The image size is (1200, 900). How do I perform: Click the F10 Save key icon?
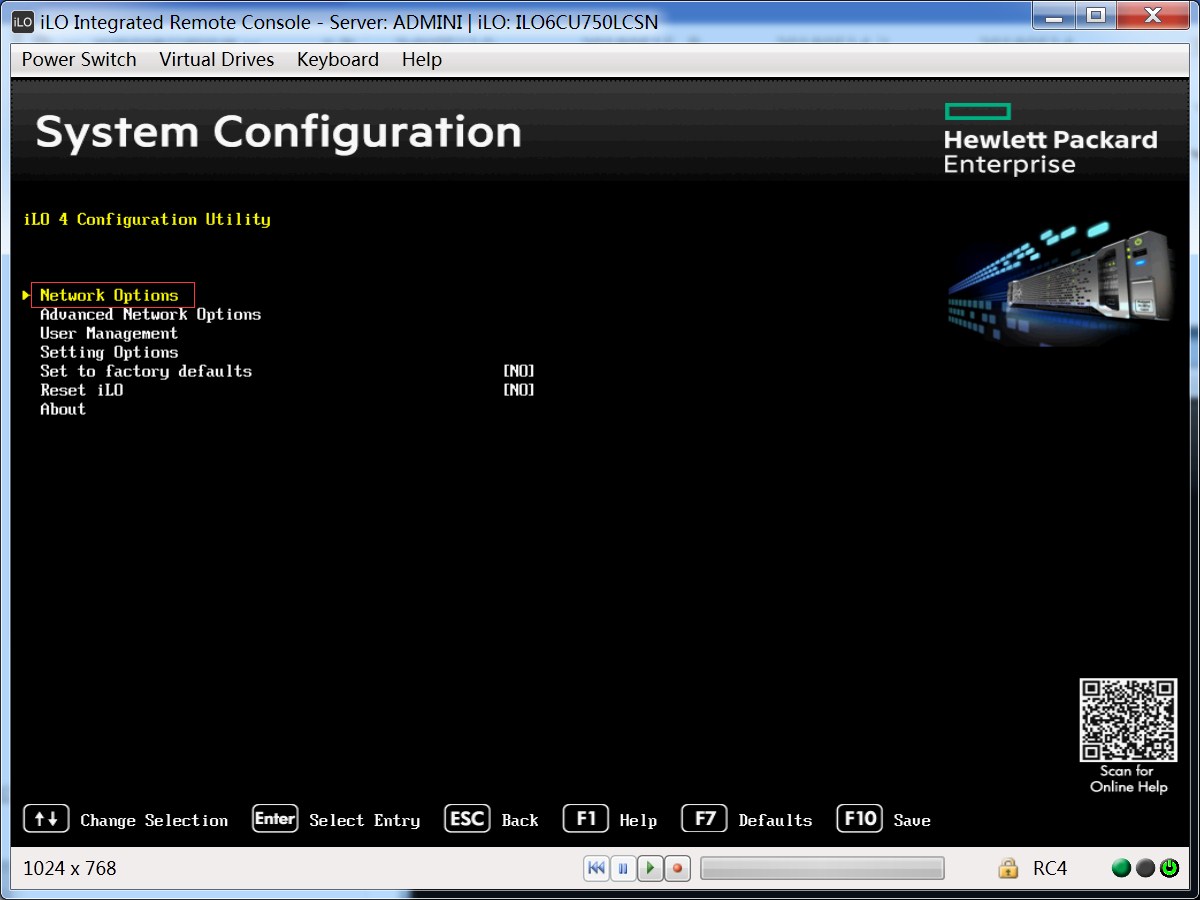(x=860, y=819)
